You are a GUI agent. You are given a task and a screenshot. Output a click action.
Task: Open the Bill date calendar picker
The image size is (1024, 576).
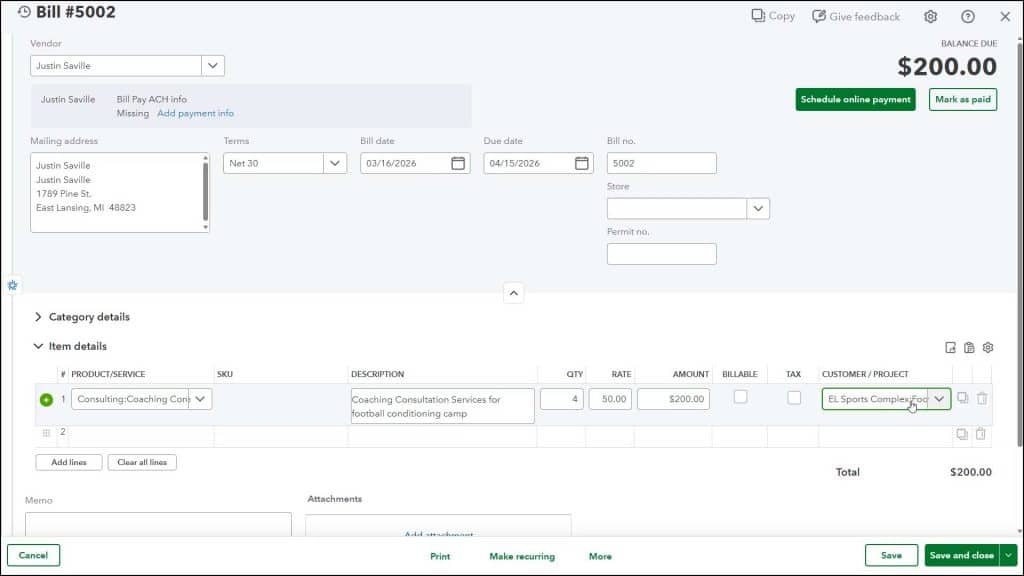coord(458,162)
